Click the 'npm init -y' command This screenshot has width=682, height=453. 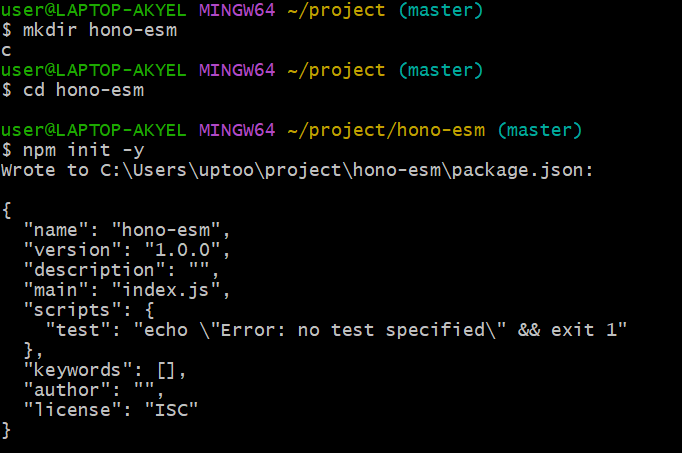coord(83,150)
